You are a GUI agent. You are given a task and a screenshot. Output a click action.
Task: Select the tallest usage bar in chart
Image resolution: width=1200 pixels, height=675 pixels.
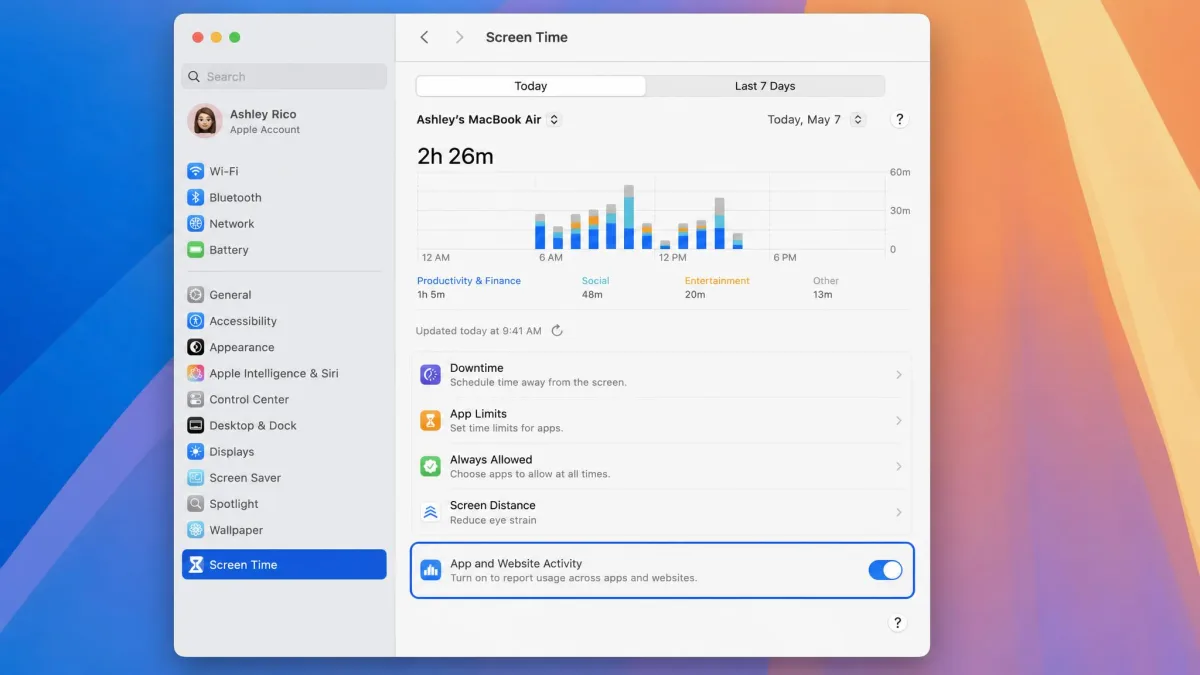[629, 217]
